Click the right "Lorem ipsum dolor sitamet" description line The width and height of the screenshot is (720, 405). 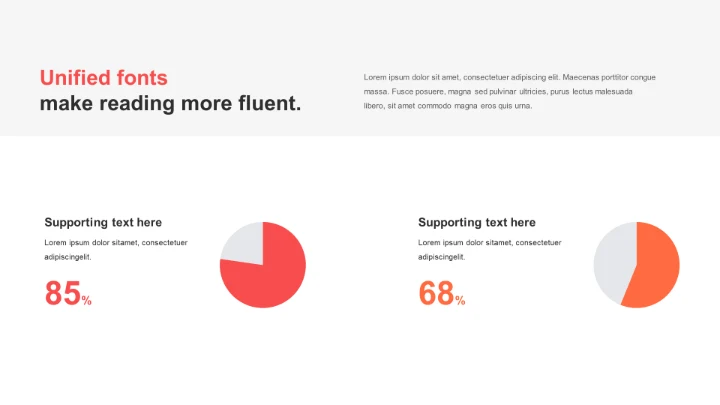[x=489, y=242]
